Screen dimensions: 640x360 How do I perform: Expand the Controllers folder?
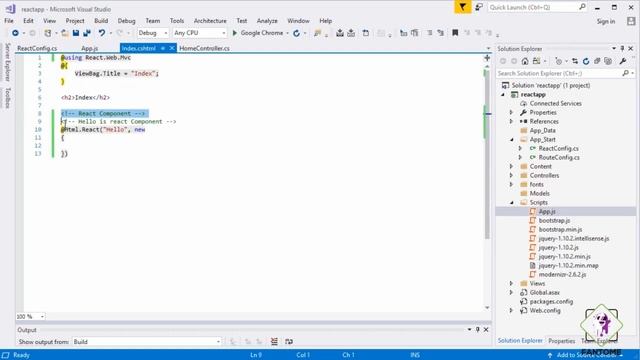point(511,176)
